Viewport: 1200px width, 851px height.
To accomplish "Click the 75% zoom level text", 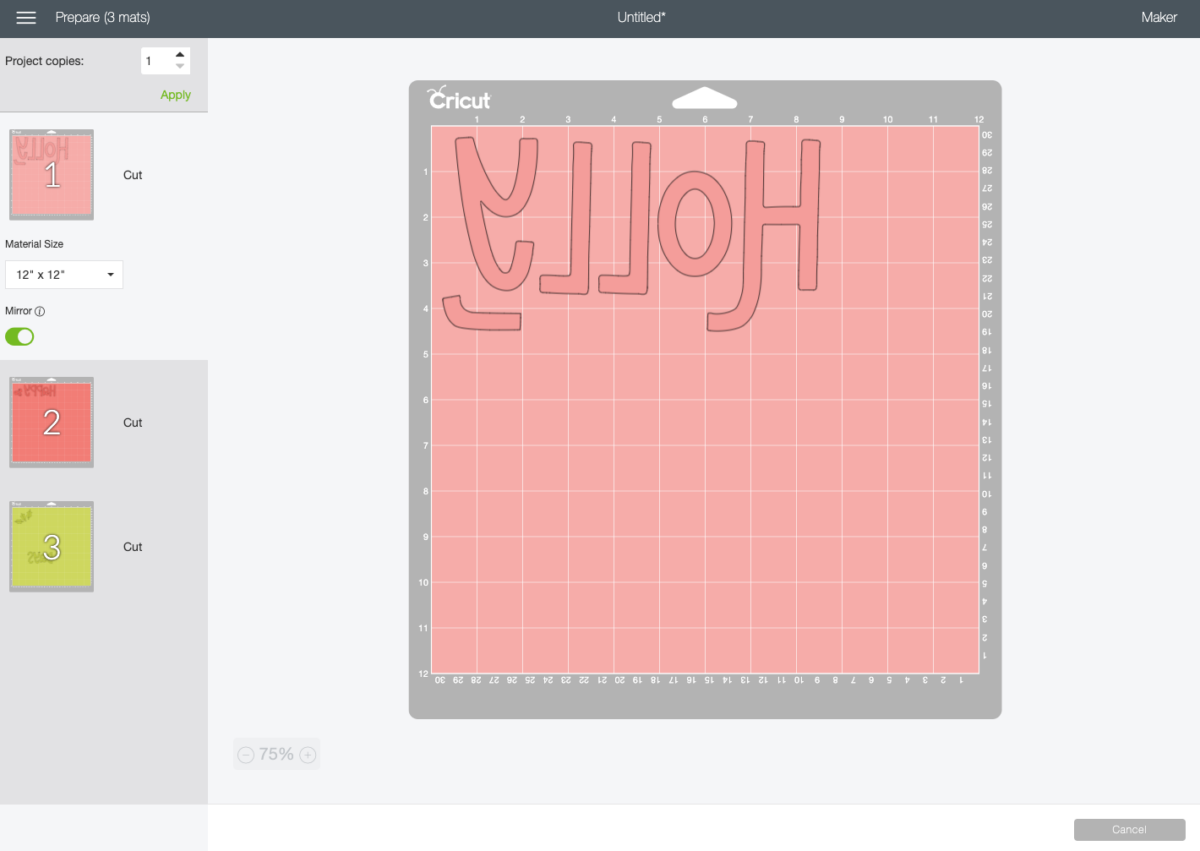I will tap(276, 754).
